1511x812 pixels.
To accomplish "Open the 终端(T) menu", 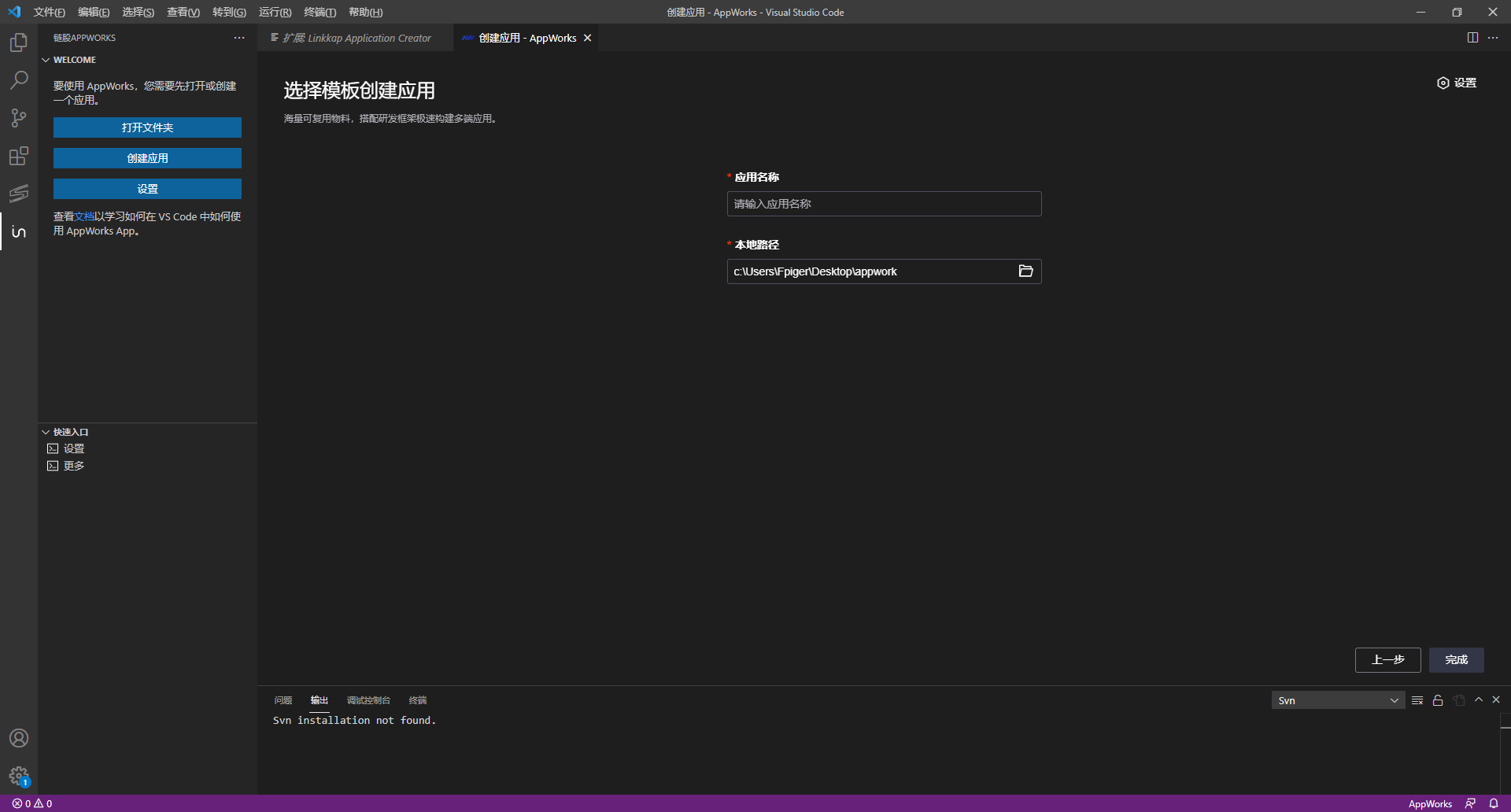I will pyautogui.click(x=320, y=12).
